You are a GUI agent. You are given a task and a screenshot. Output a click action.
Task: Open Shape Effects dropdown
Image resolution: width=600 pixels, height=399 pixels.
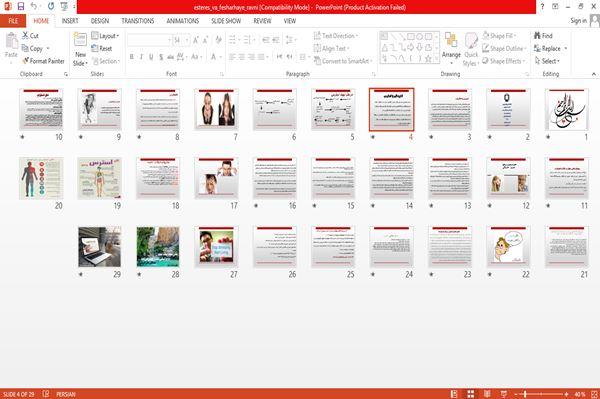[x=503, y=61]
